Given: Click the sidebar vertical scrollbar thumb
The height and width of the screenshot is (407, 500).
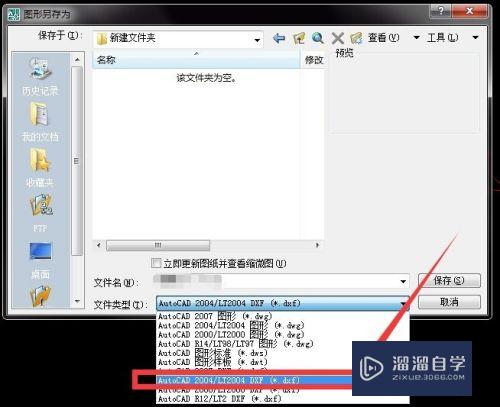Looking at the screenshot, I should pyautogui.click(x=77, y=161).
